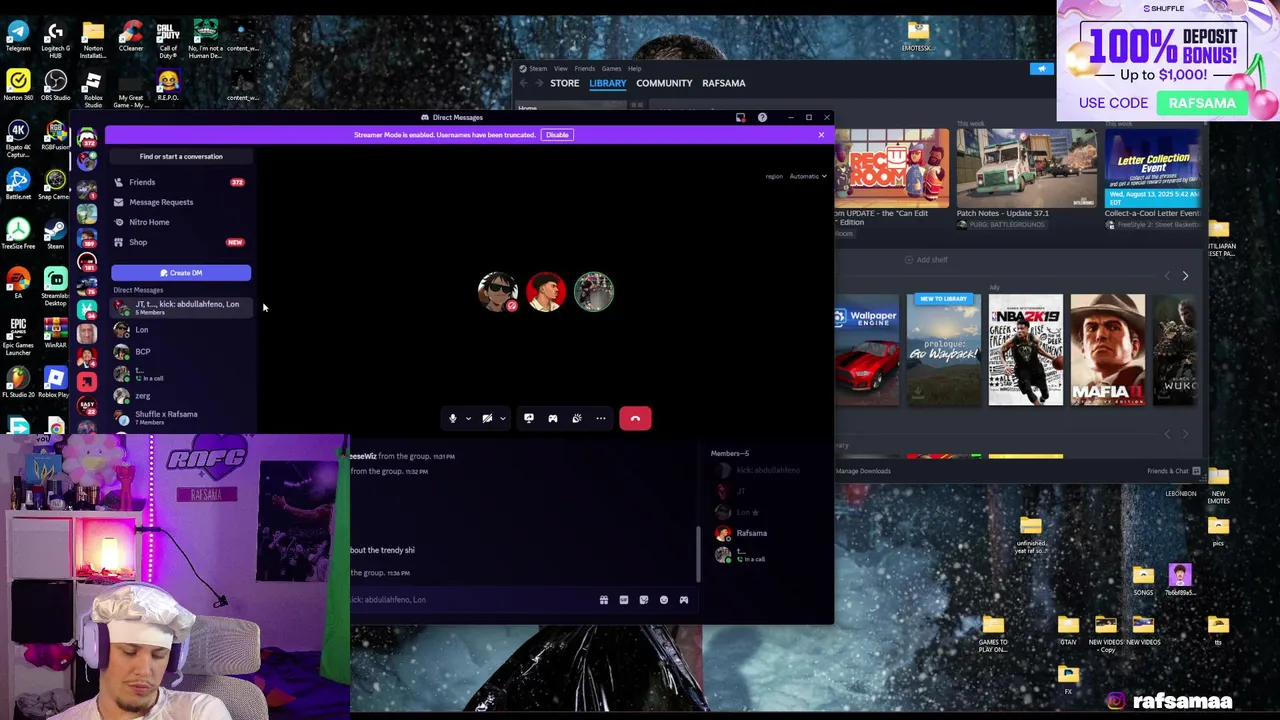The image size is (1280, 720).
Task: Open Prologue: Go Wayback in Steam
Action: 943,350
